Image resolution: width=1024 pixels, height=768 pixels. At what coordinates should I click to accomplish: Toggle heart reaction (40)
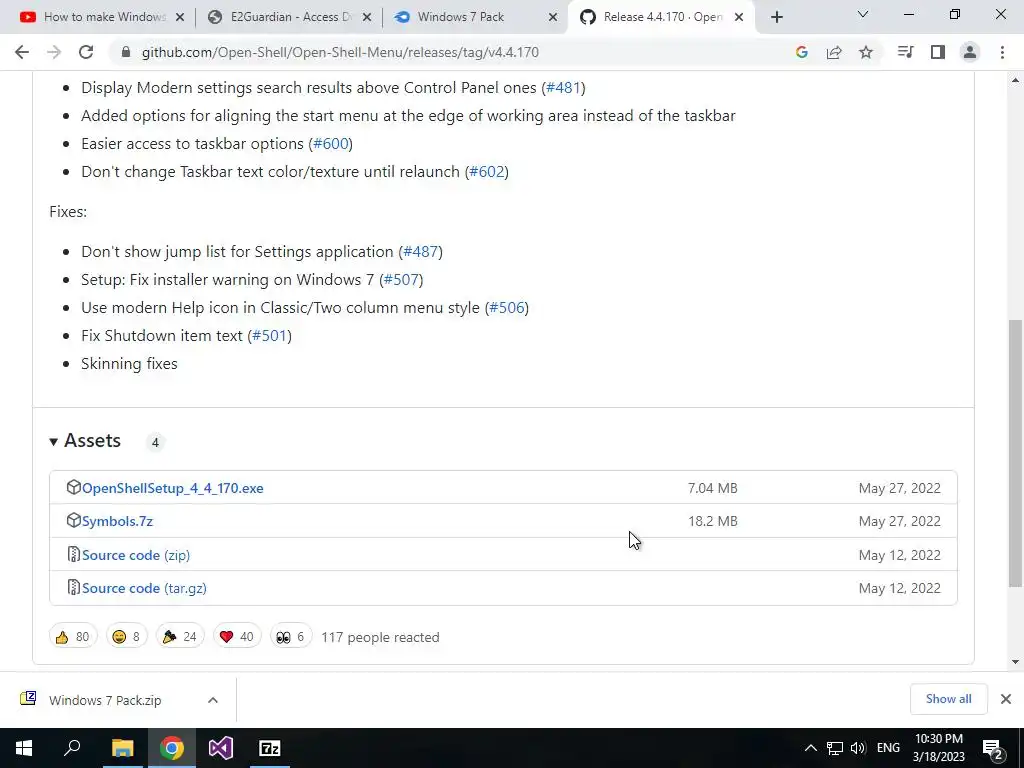pos(237,637)
